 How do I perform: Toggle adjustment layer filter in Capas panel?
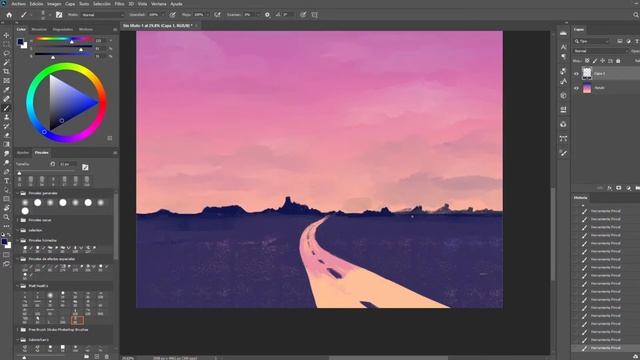(x=628, y=41)
